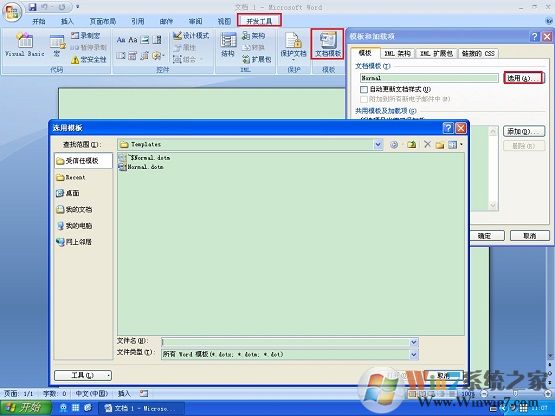555x416 pixels.
Task: Go to the Recent folder shortcut
Action: click(71, 177)
